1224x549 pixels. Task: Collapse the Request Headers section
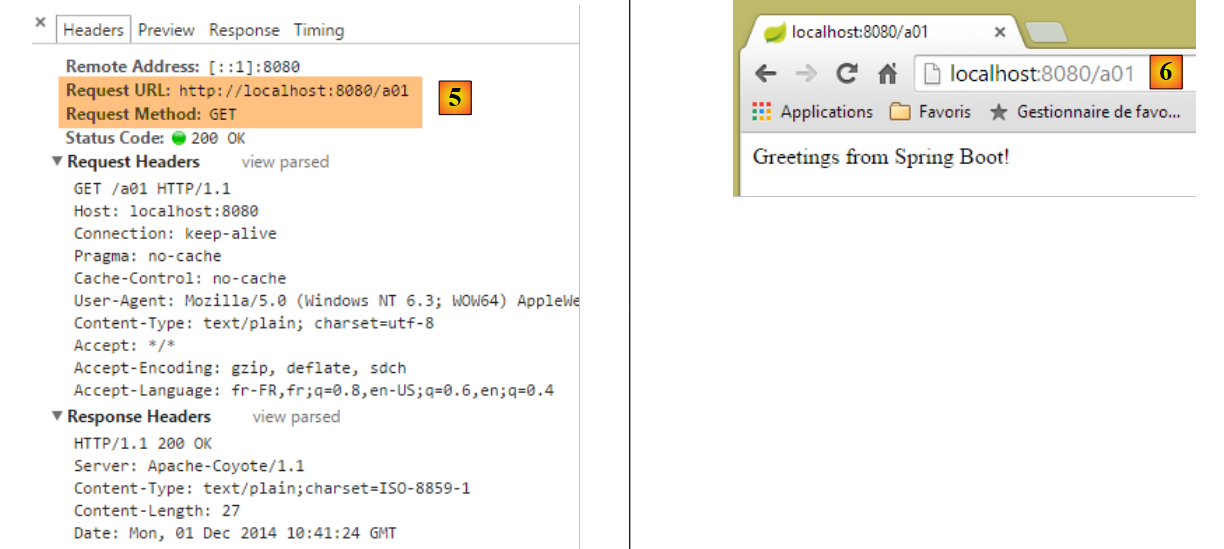58,162
